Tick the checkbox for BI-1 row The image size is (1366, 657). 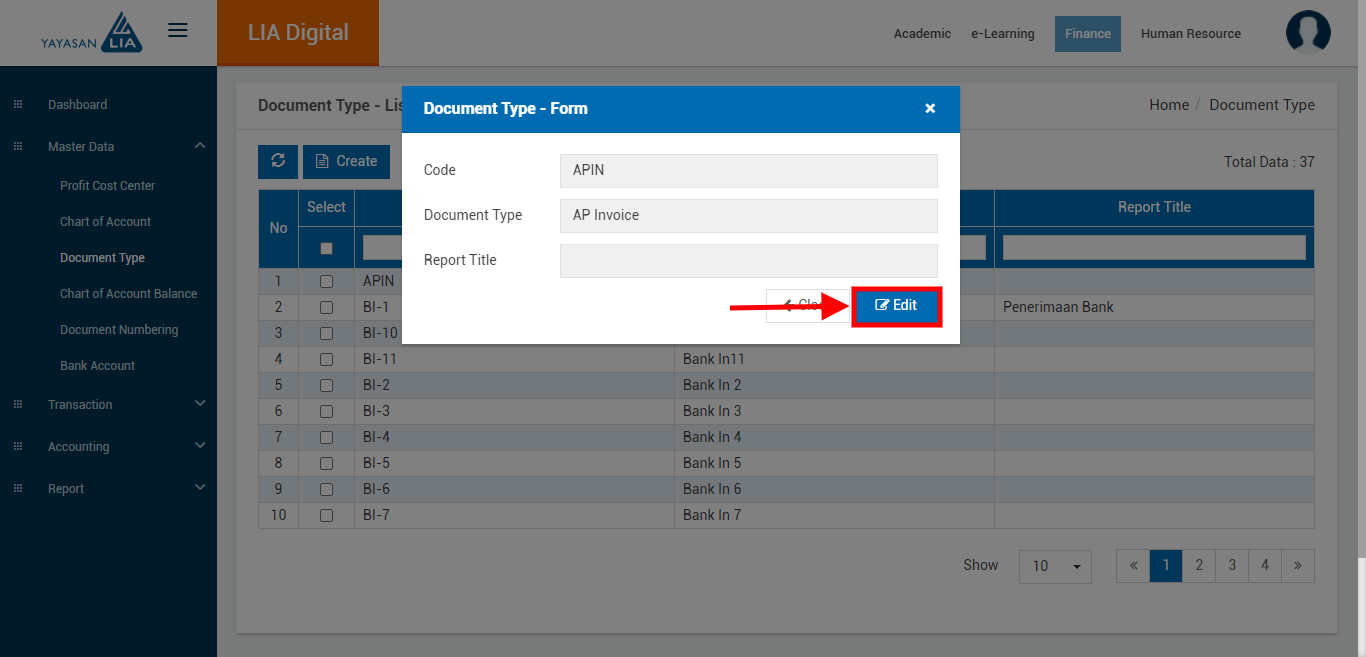[x=326, y=307]
